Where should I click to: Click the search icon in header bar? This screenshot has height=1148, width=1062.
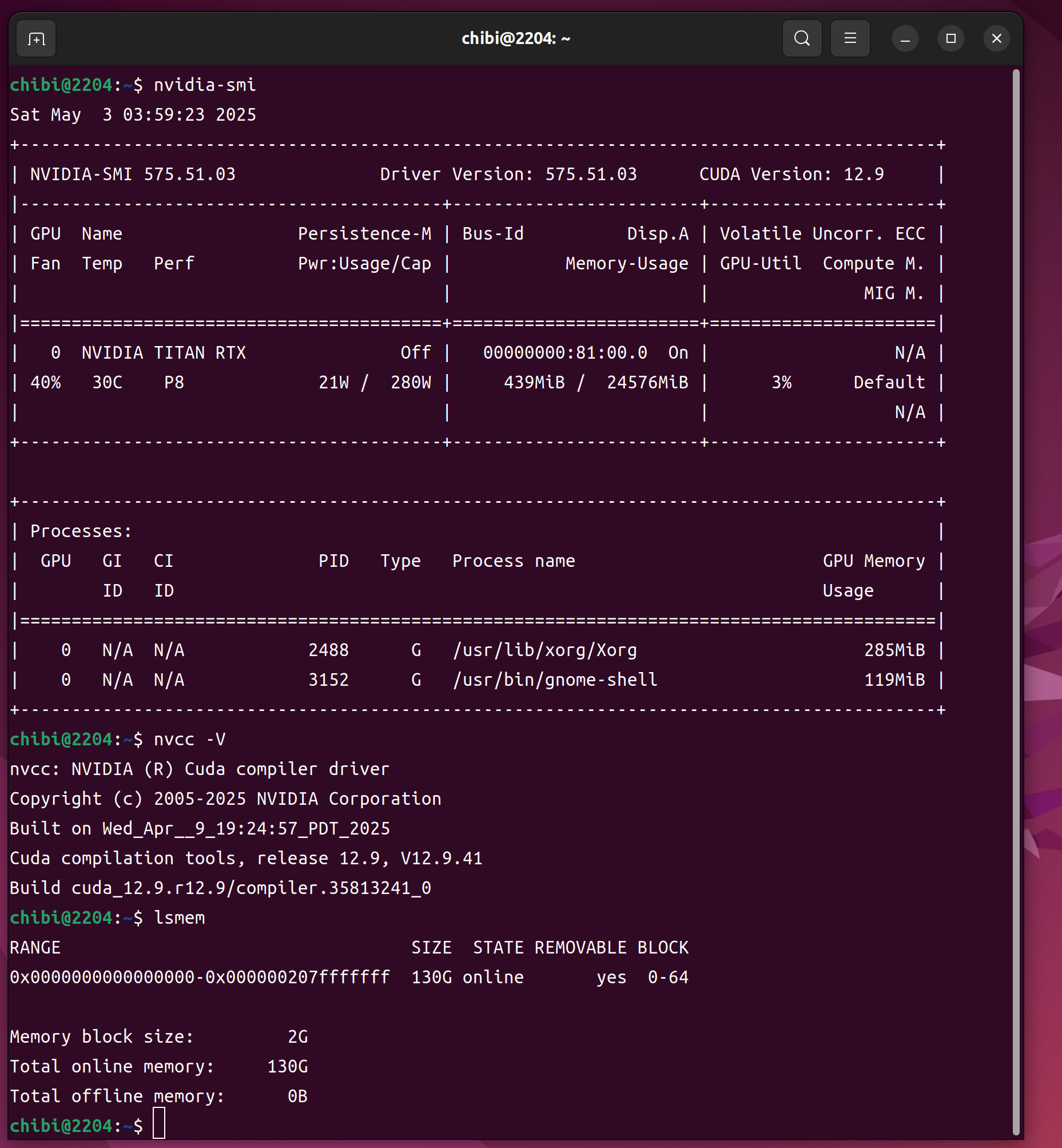[x=802, y=38]
